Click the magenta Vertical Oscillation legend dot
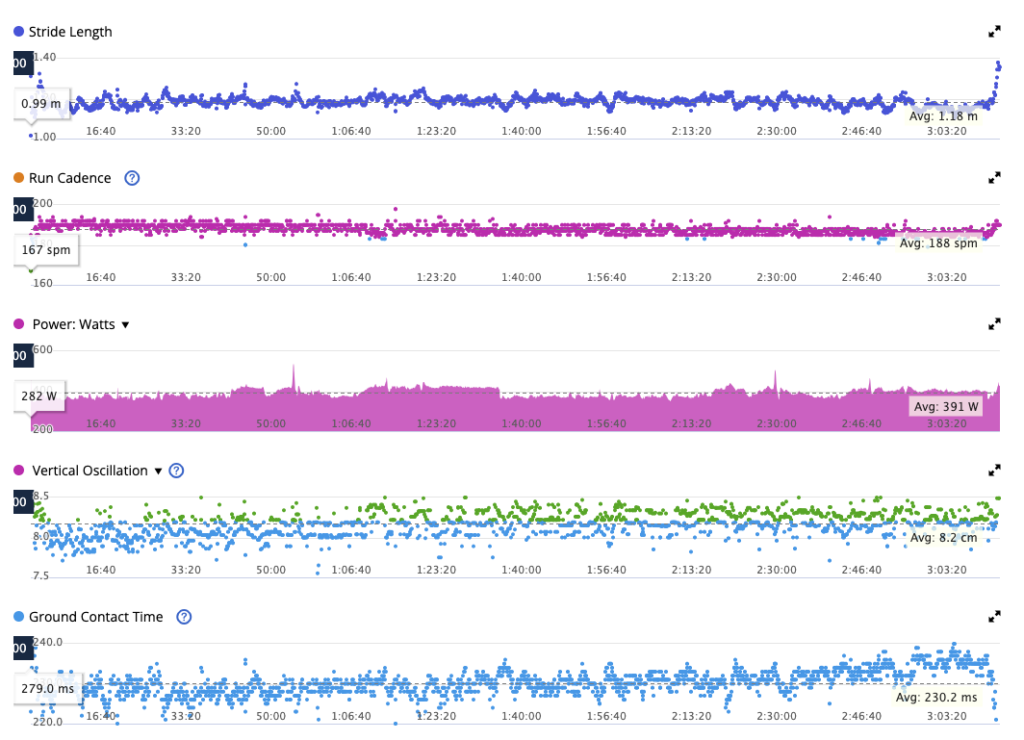 tap(19, 470)
